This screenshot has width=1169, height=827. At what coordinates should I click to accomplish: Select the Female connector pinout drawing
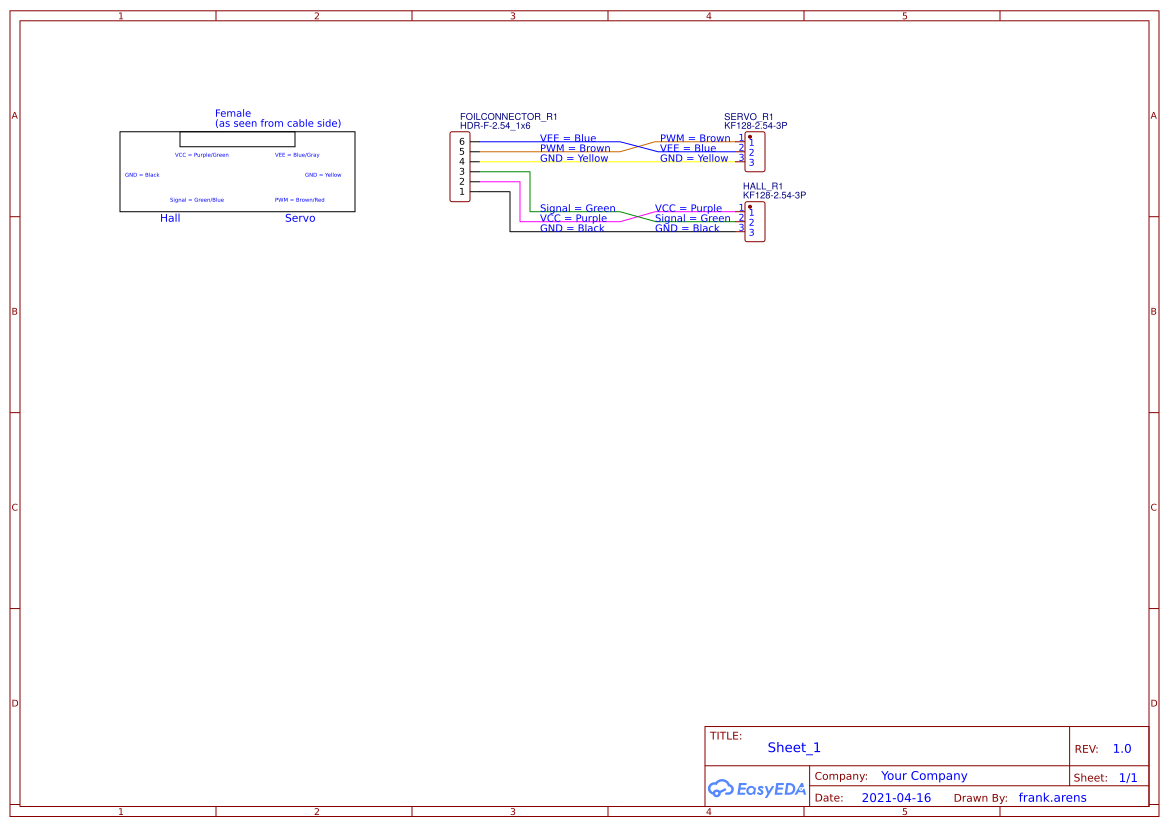pos(236,170)
